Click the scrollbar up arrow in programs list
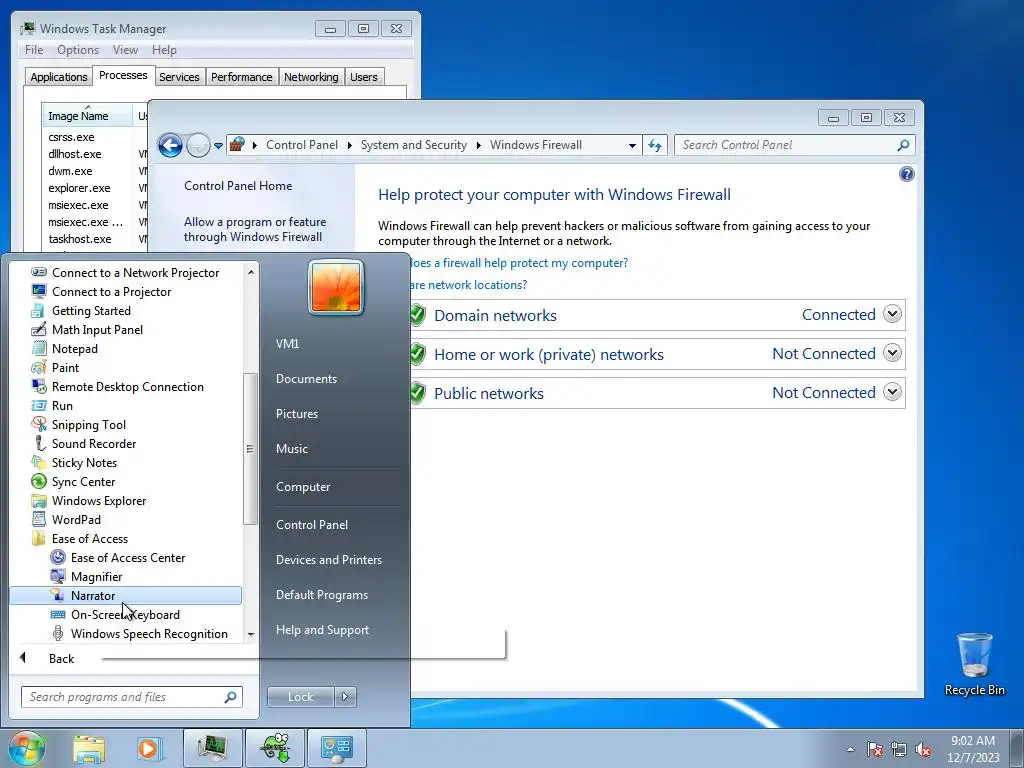Image resolution: width=1024 pixels, height=768 pixels. coord(251,272)
